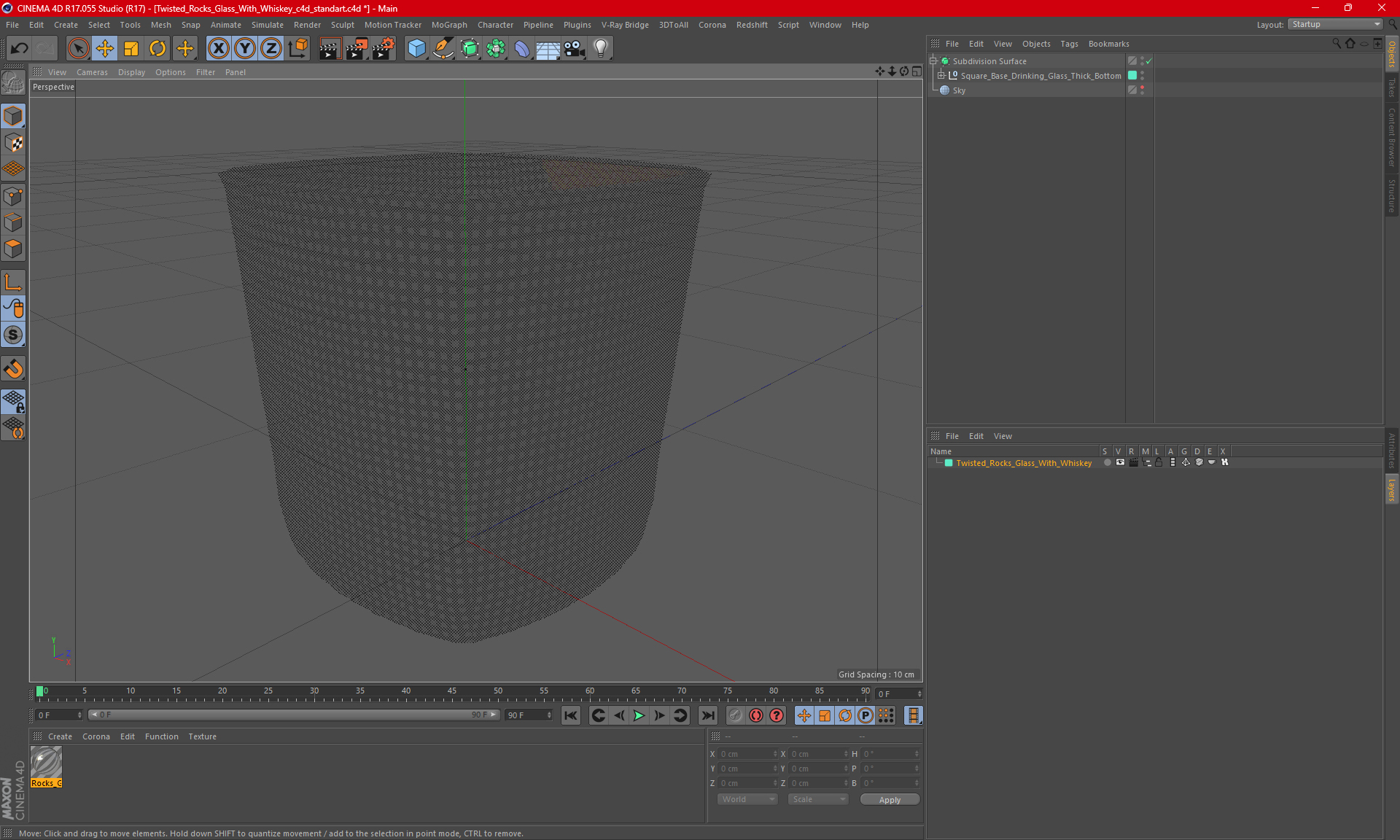1400x840 pixels.
Task: Click the timeline preview range slider
Action: [x=294, y=715]
